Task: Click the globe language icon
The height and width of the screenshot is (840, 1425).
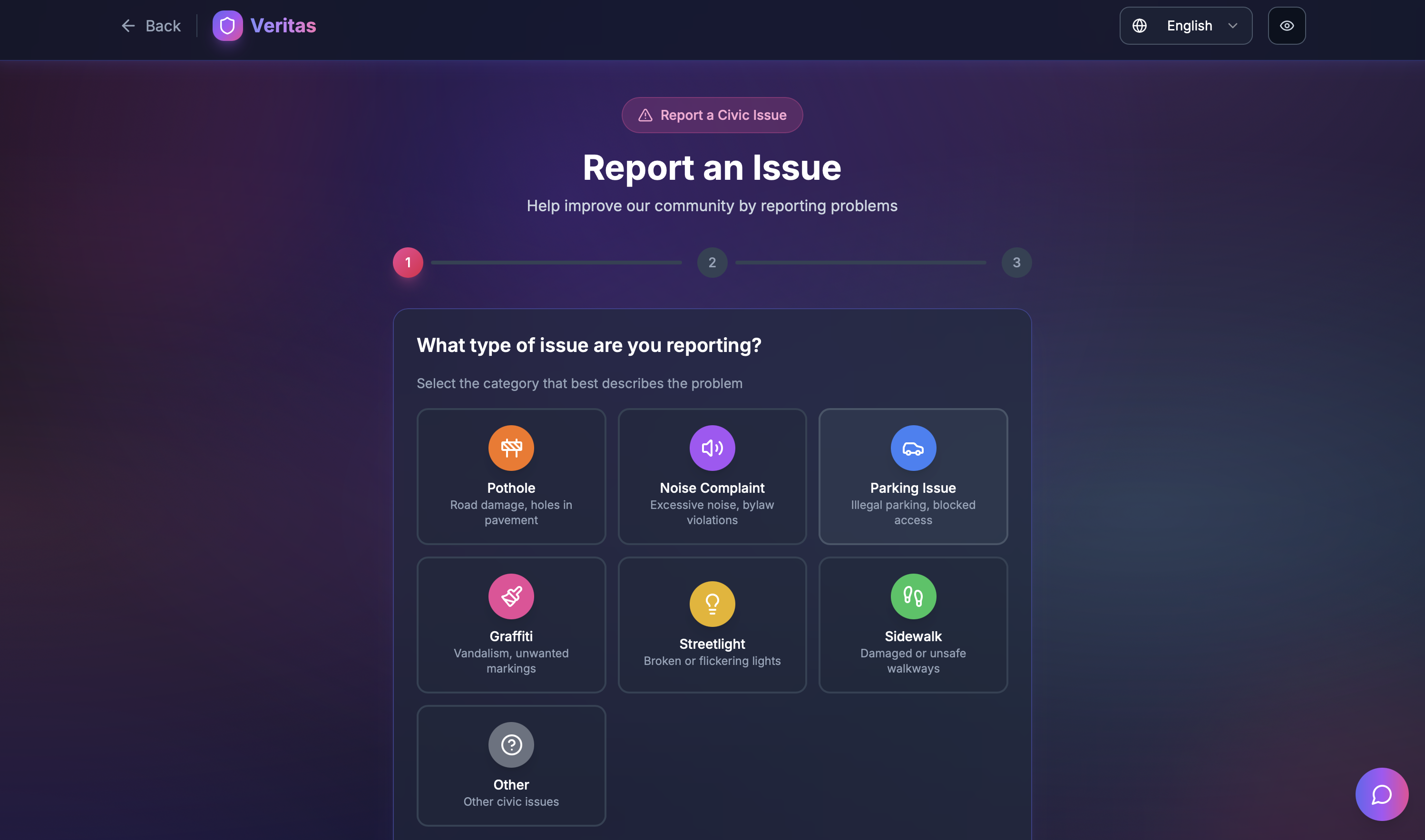Action: point(1139,26)
